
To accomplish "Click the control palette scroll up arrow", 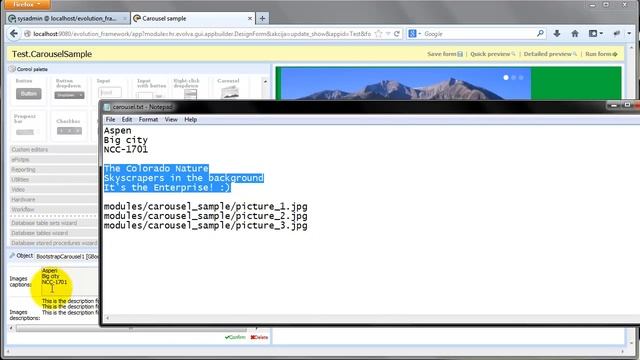I will pyautogui.click(x=265, y=82).
